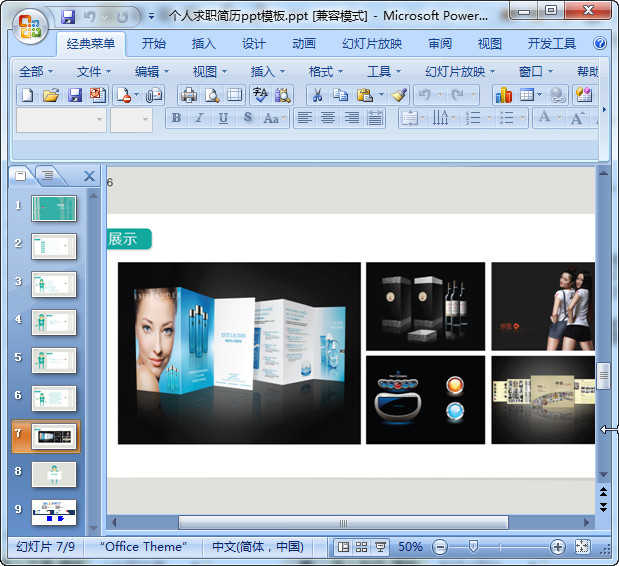Switch to the 设计 ribbon tab
Image resolution: width=619 pixels, height=566 pixels.
[253, 43]
